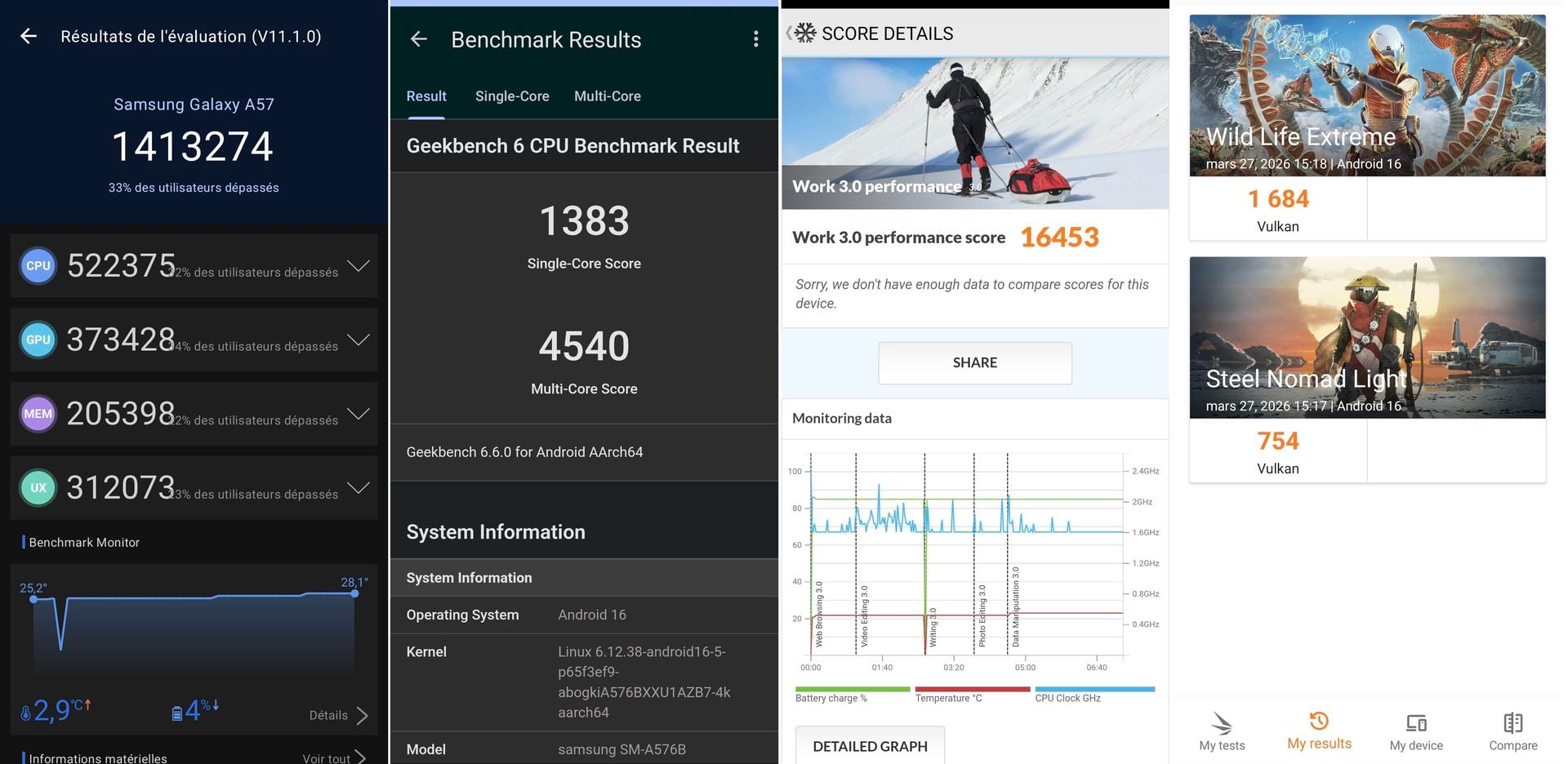Switch to the Single-Core tab in Geekbench
Viewport: 1568px width, 764px height.
coord(511,95)
